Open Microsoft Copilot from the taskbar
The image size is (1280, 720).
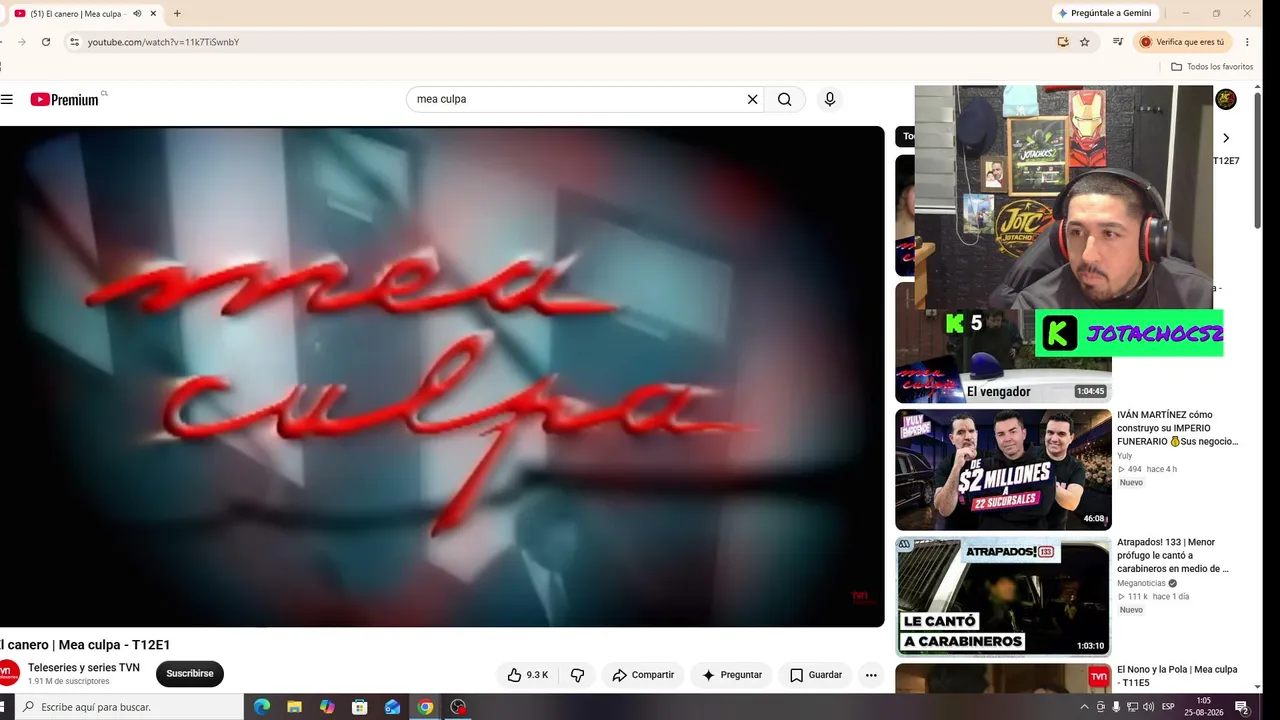pyautogui.click(x=327, y=707)
